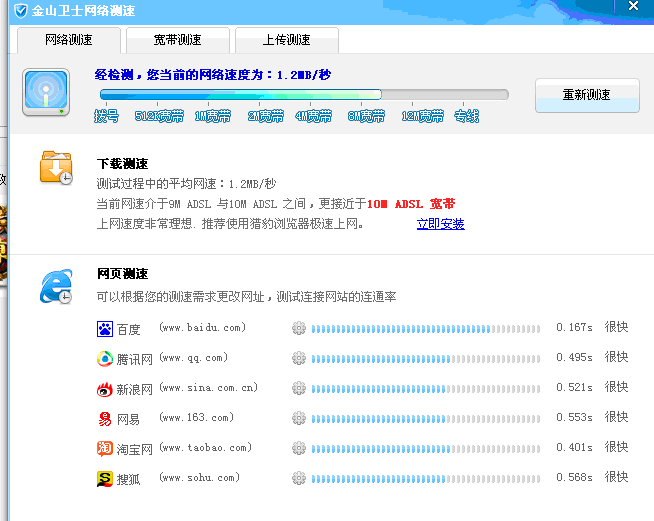Click the 0.495s time value
Viewport: 654px width, 521px height.
574,357
